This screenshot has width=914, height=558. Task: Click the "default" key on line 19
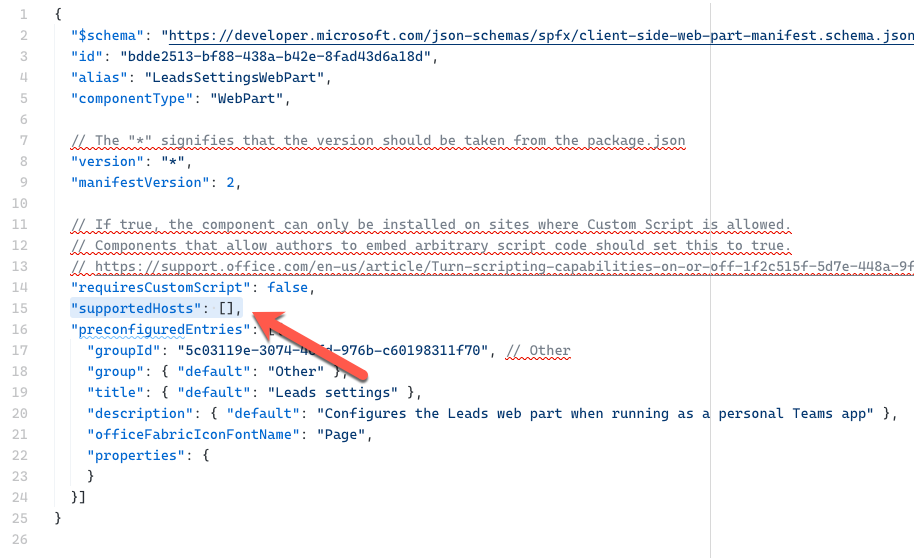pyautogui.click(x=213, y=392)
